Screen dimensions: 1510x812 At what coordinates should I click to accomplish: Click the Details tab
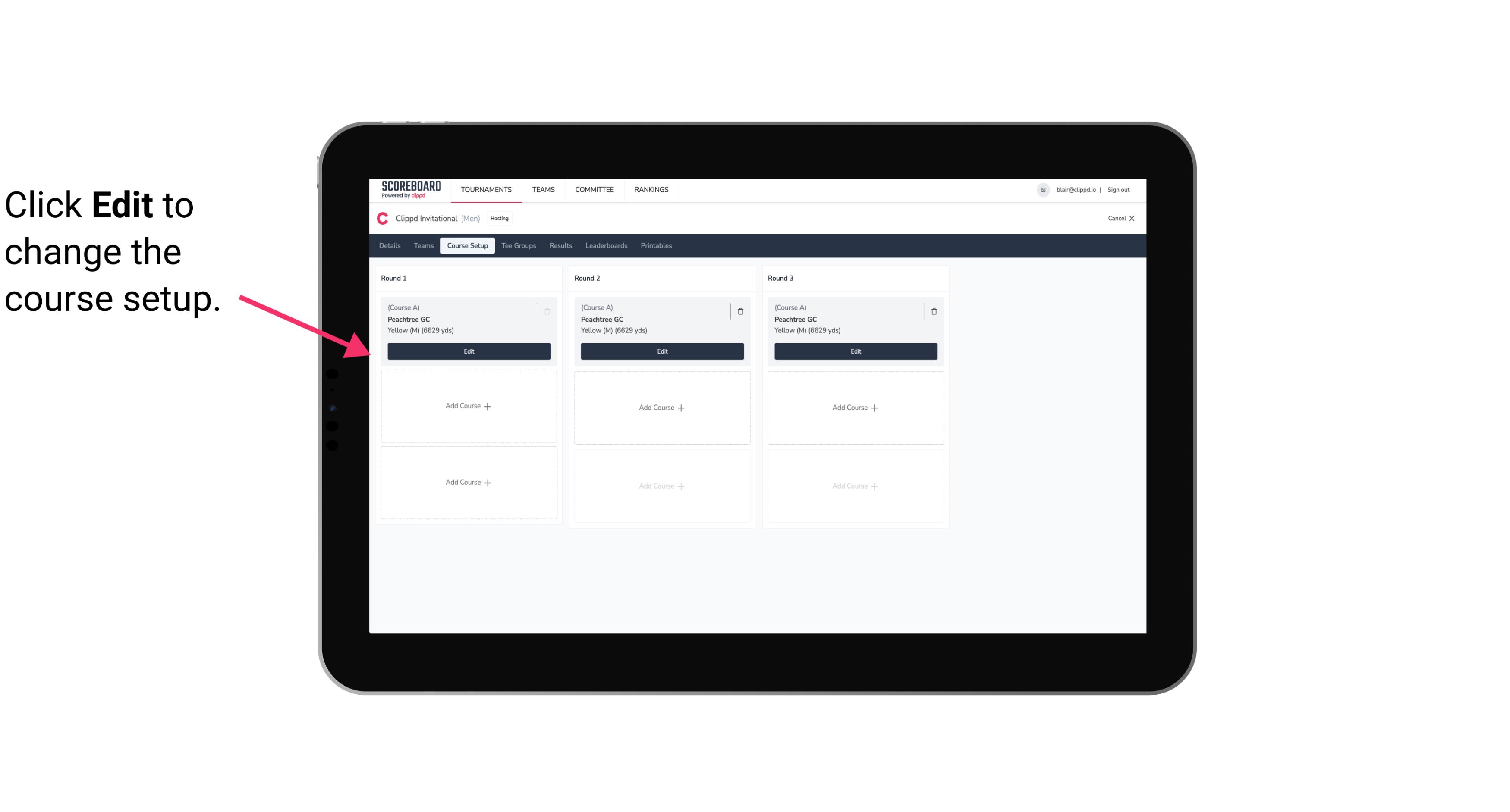point(391,246)
